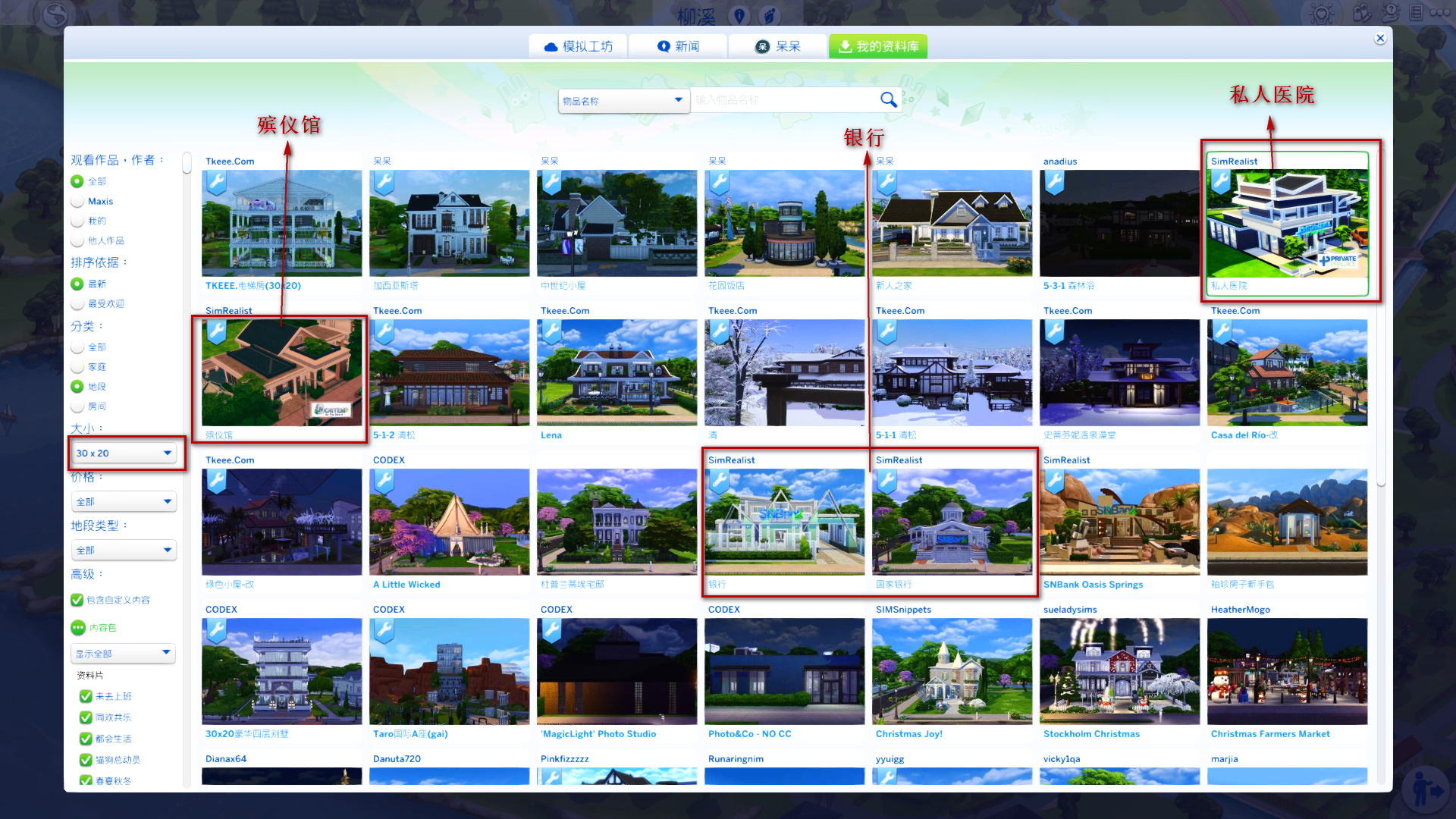The image size is (1456, 819).
Task: Click wrench icon on 国家银行 thumbnail
Action: [886, 482]
